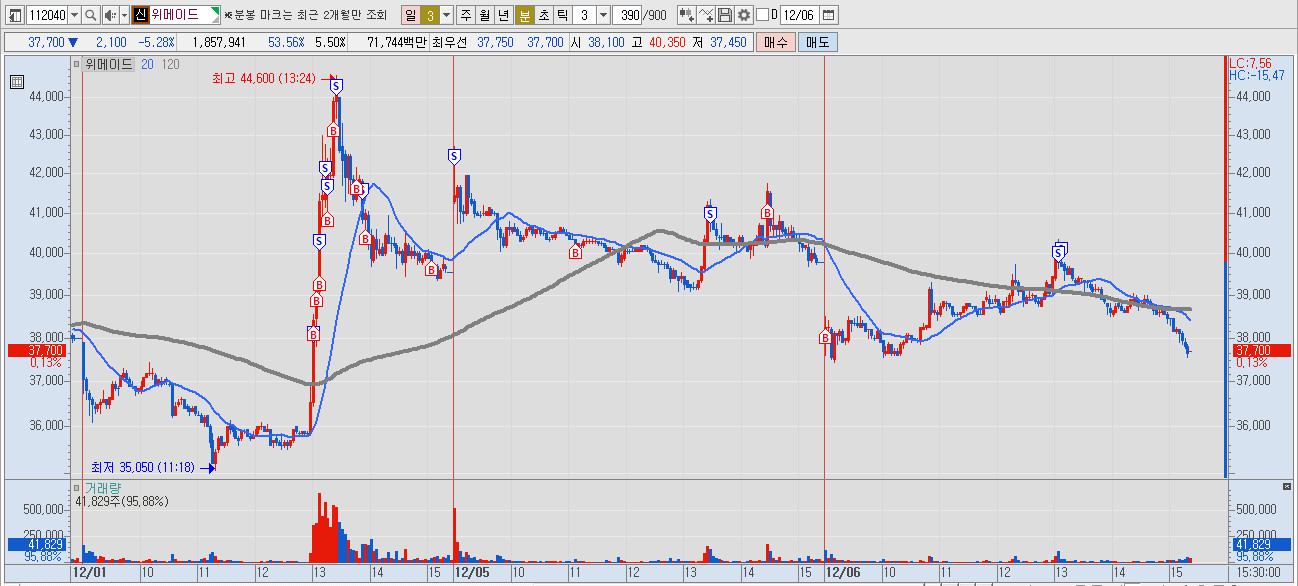Click the 12/01 date marker on time axis
The height and width of the screenshot is (586, 1298).
tap(89, 573)
